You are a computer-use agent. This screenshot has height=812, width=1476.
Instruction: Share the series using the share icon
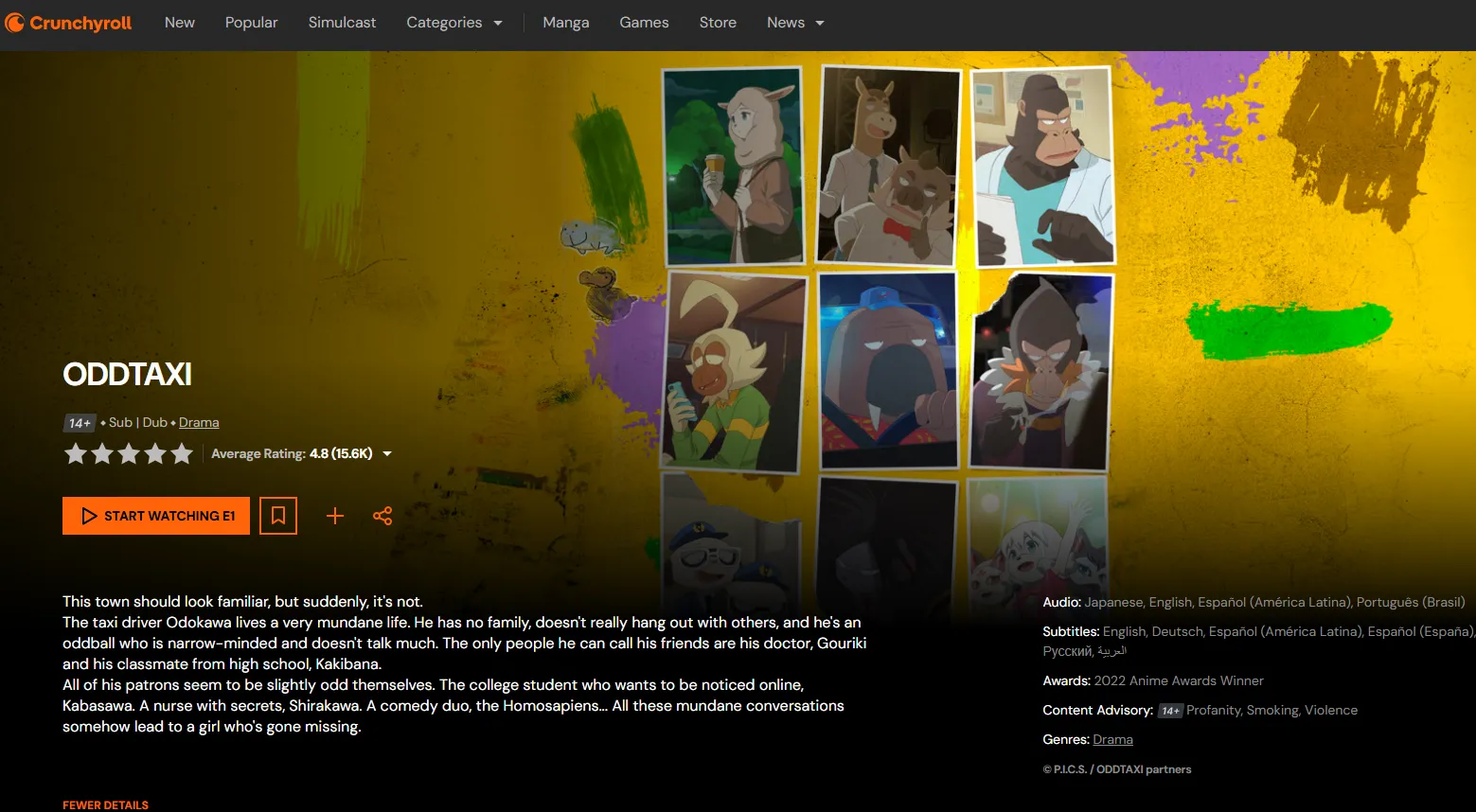pyautogui.click(x=382, y=516)
